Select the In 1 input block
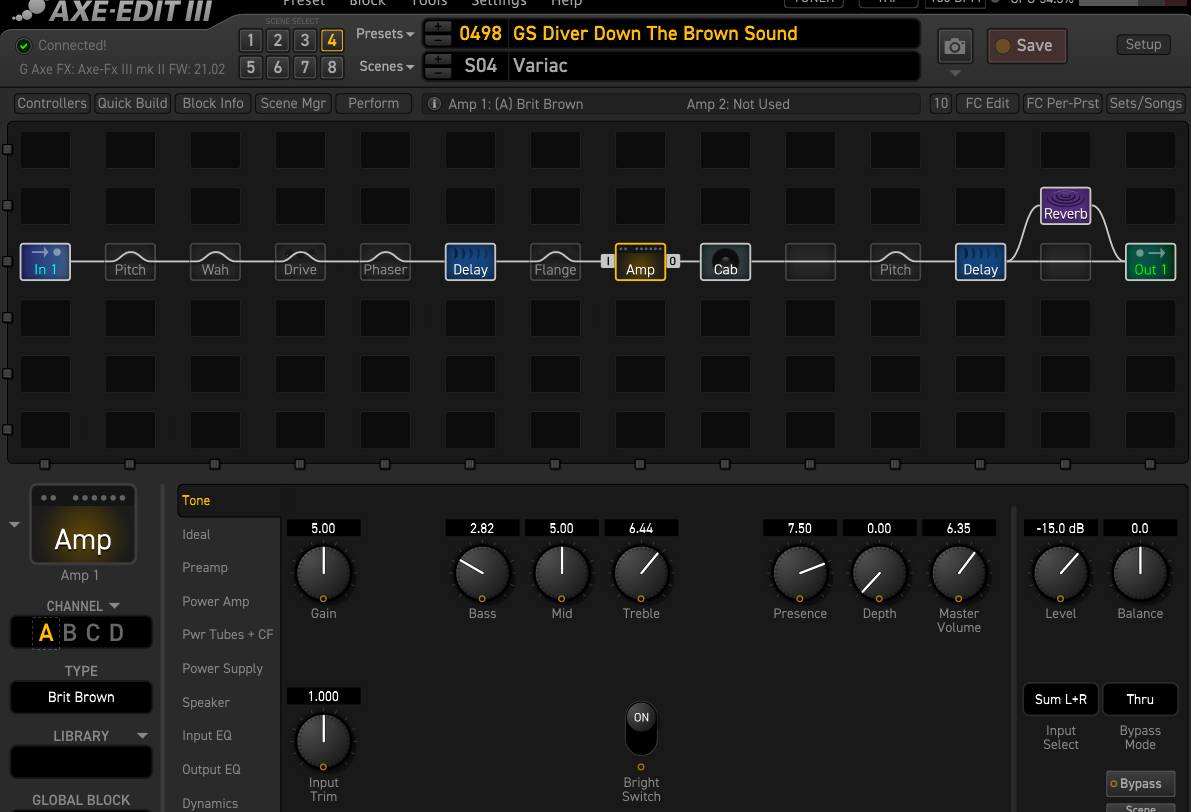 tap(45, 261)
